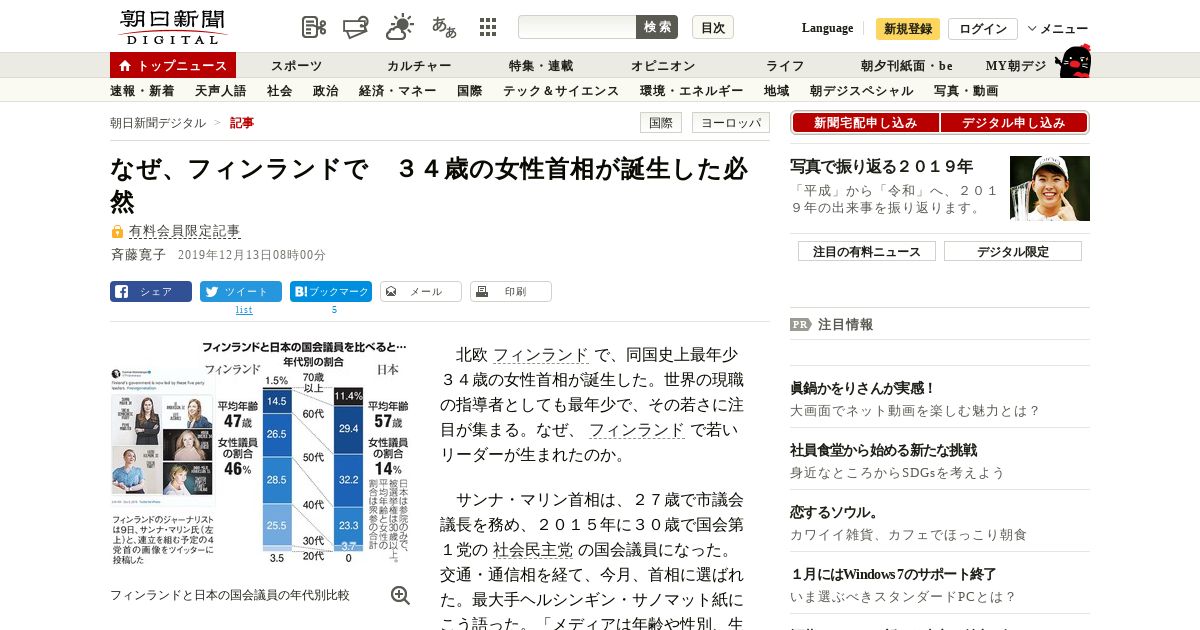Print the article
1200x630 pixels.
(x=511, y=292)
